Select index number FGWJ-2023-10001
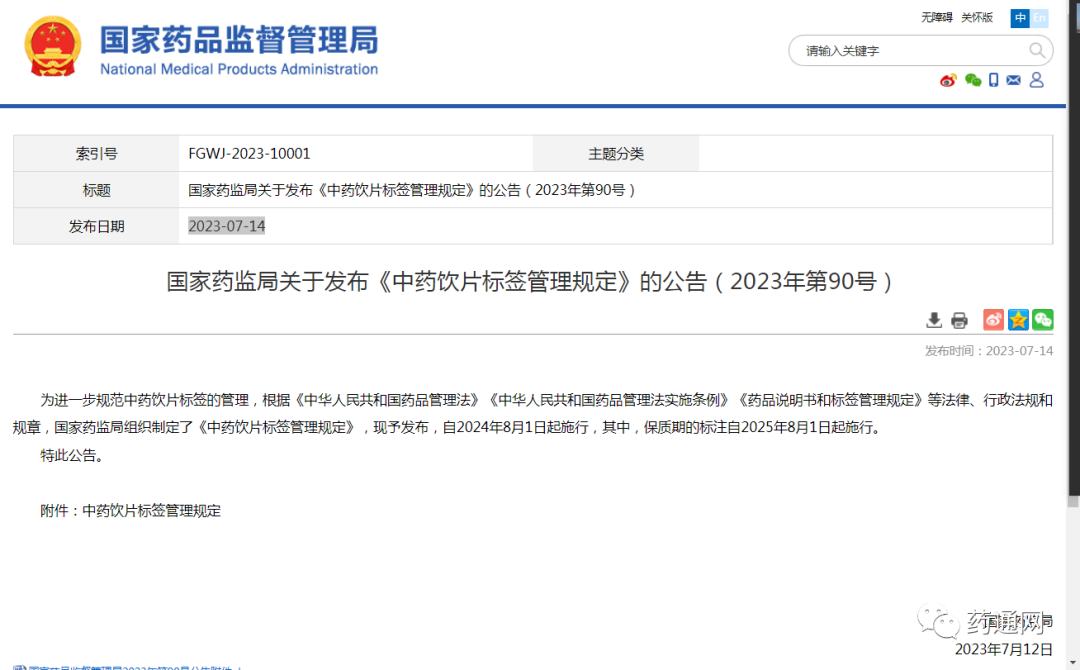 click(249, 154)
